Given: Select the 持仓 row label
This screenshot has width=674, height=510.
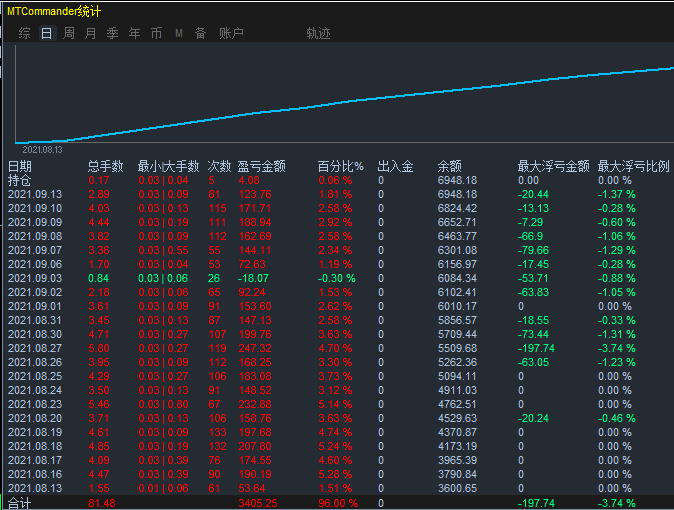Looking at the screenshot, I should click(x=19, y=180).
